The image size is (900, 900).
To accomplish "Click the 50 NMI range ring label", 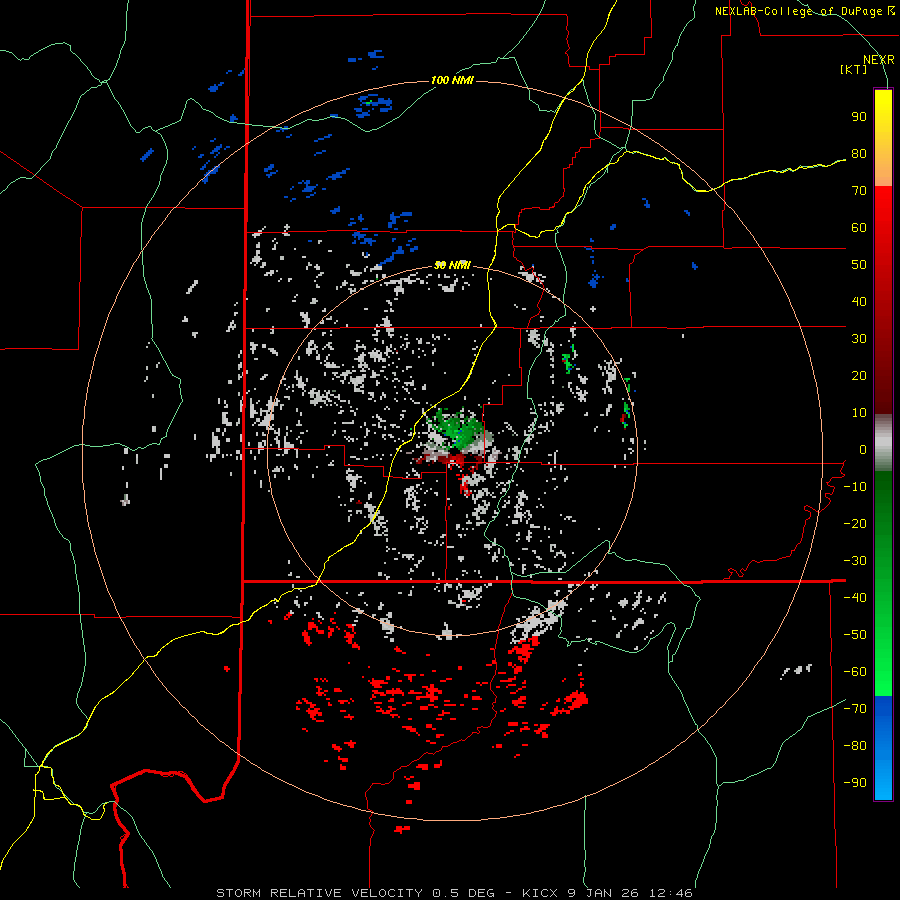I will [x=452, y=265].
